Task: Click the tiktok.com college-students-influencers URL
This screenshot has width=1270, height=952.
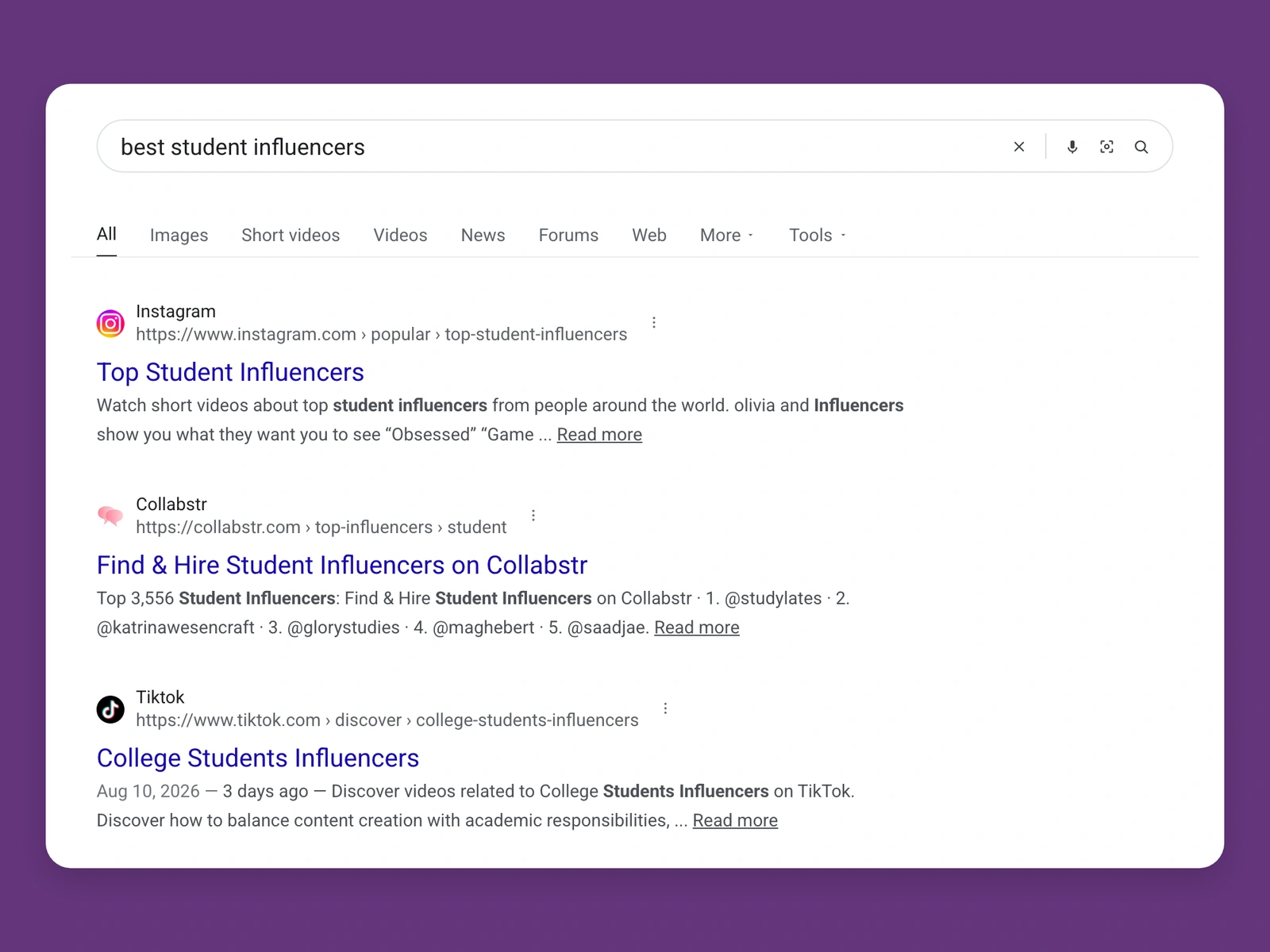Action: [x=387, y=720]
